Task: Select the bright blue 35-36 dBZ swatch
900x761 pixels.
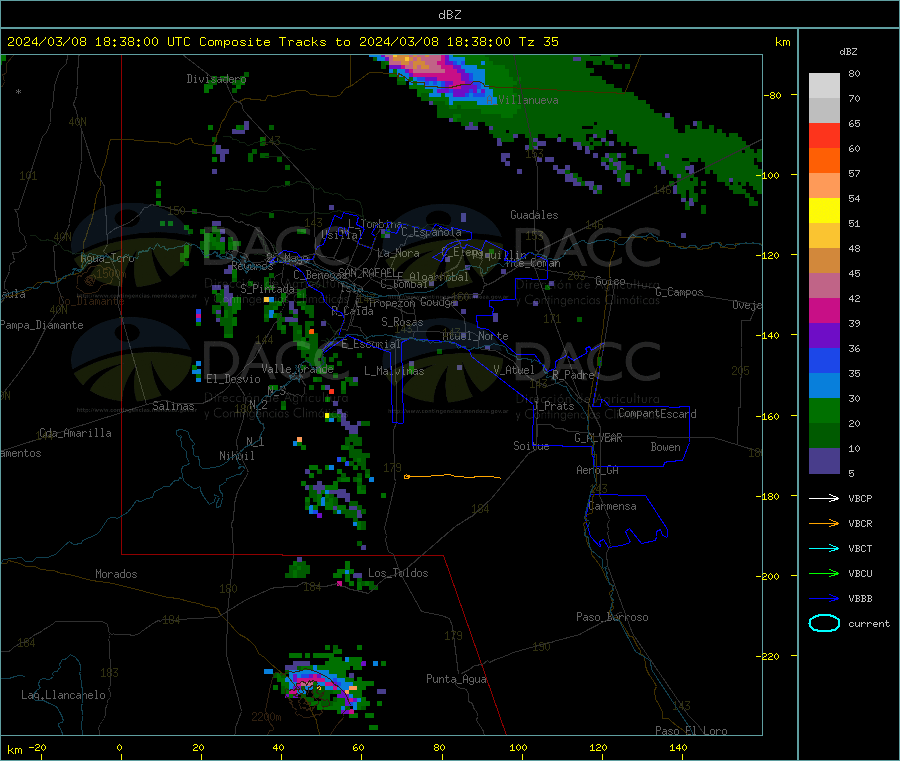Action: coord(824,360)
